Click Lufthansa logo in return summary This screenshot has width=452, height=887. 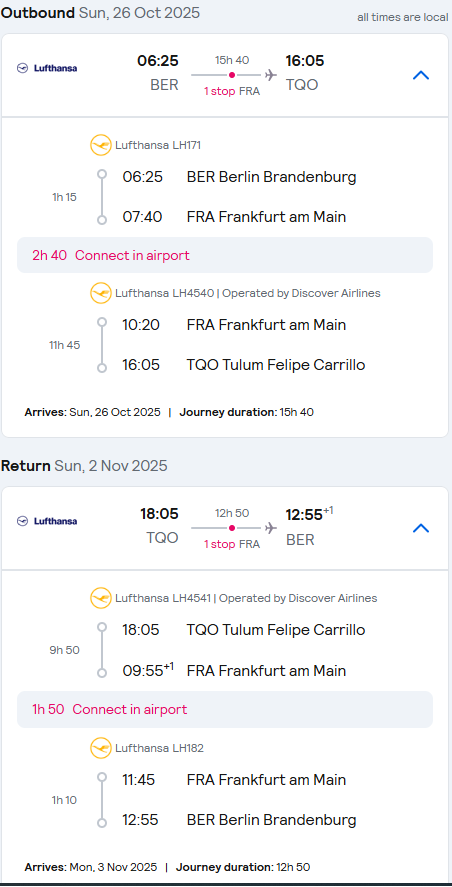point(47,521)
